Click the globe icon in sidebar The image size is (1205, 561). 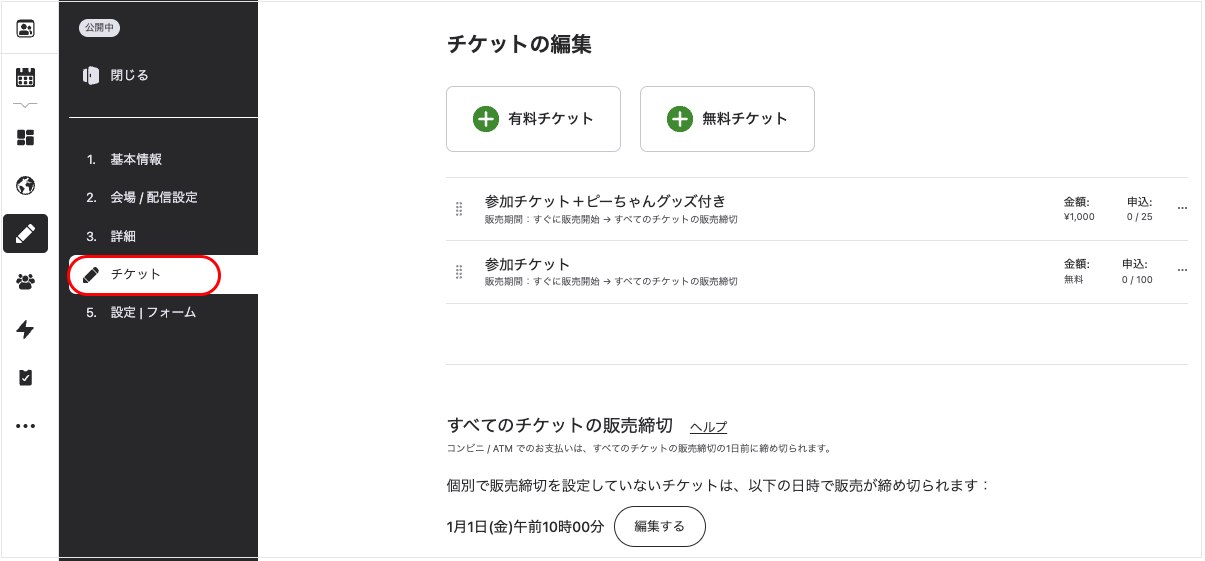(x=26, y=185)
